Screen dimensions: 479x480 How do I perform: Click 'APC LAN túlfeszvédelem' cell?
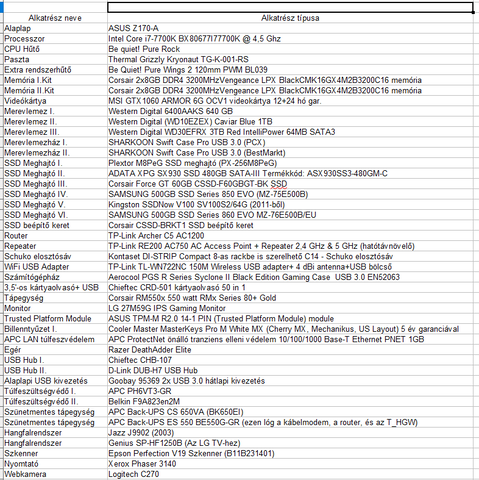pos(55,339)
